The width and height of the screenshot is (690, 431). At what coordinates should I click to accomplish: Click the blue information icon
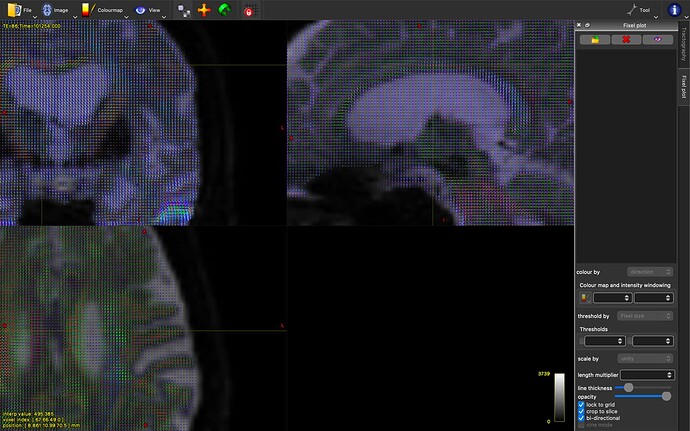674,10
